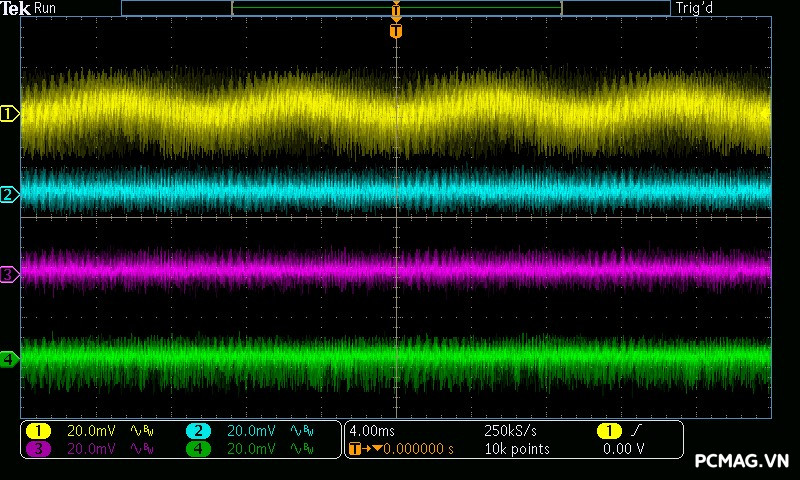
Task: Click the 0.00 V trigger level readout
Action: 622,449
